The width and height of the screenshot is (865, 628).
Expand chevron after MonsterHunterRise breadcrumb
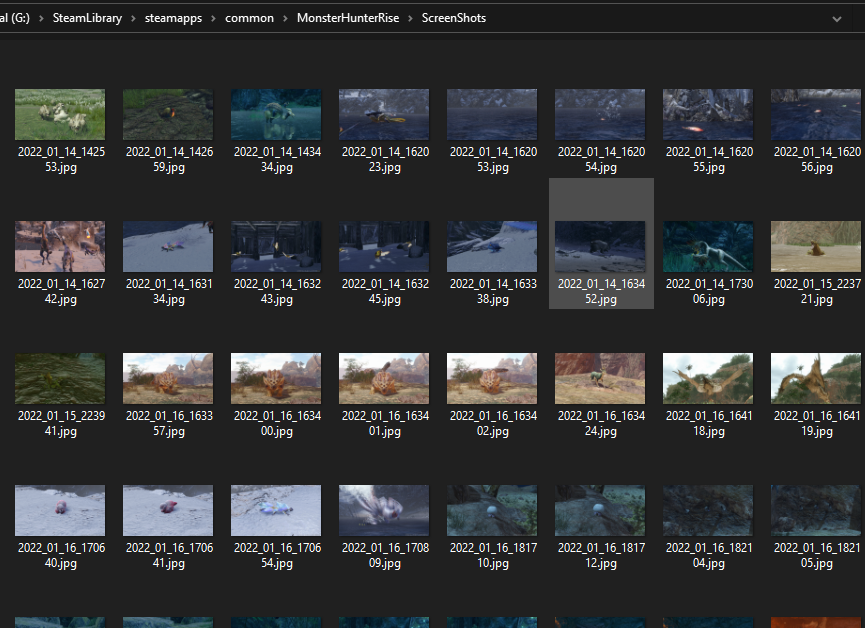(410, 19)
